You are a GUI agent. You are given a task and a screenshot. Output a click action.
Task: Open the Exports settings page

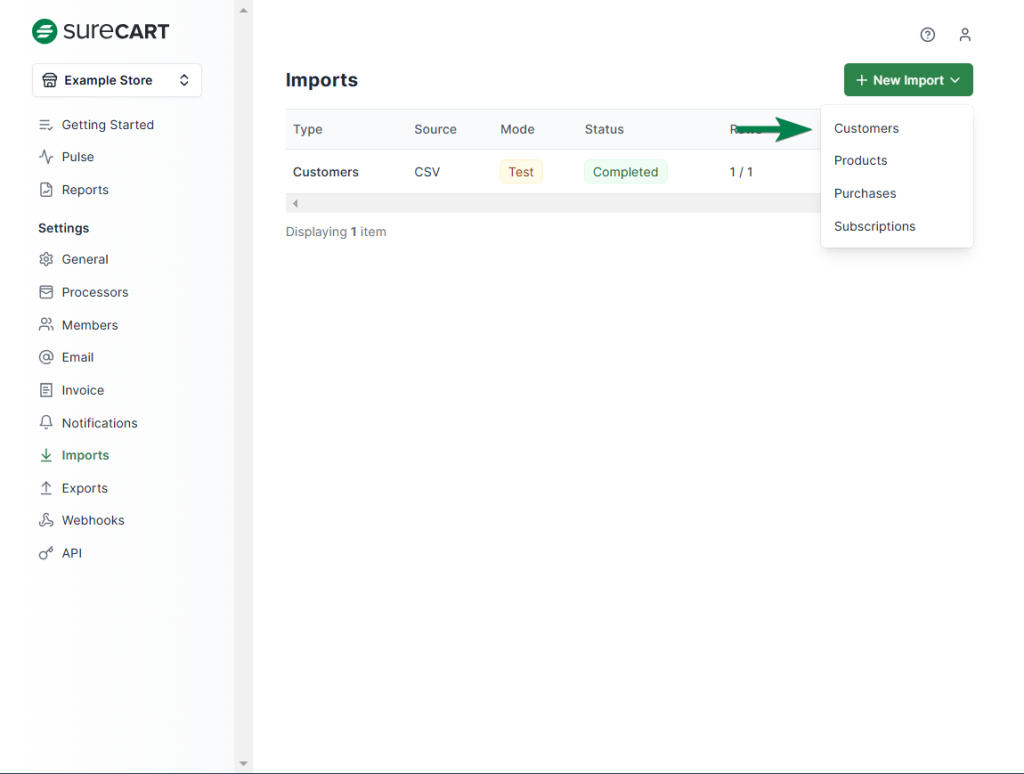(x=84, y=488)
